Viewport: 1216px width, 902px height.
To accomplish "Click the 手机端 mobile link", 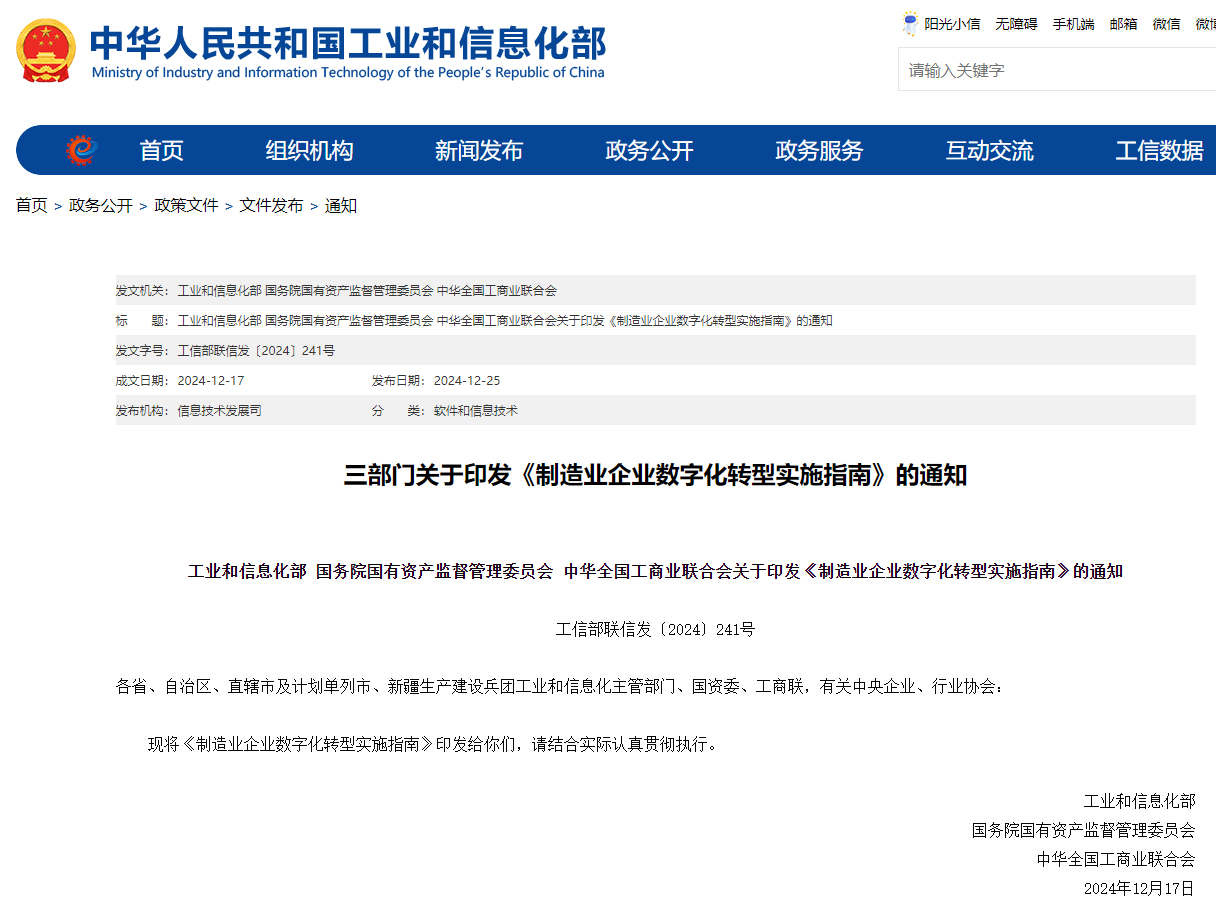I will pos(1073,24).
